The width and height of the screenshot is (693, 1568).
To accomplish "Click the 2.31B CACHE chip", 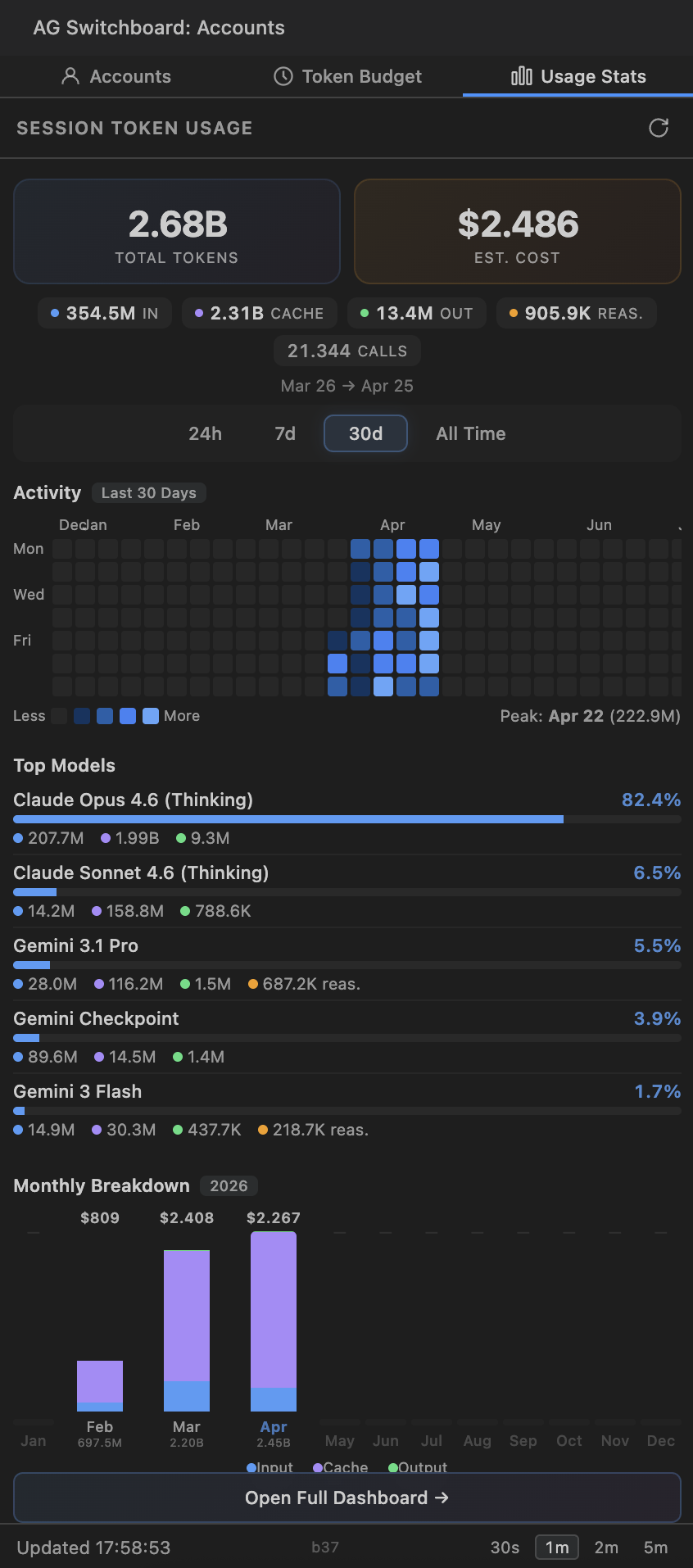I will click(260, 313).
